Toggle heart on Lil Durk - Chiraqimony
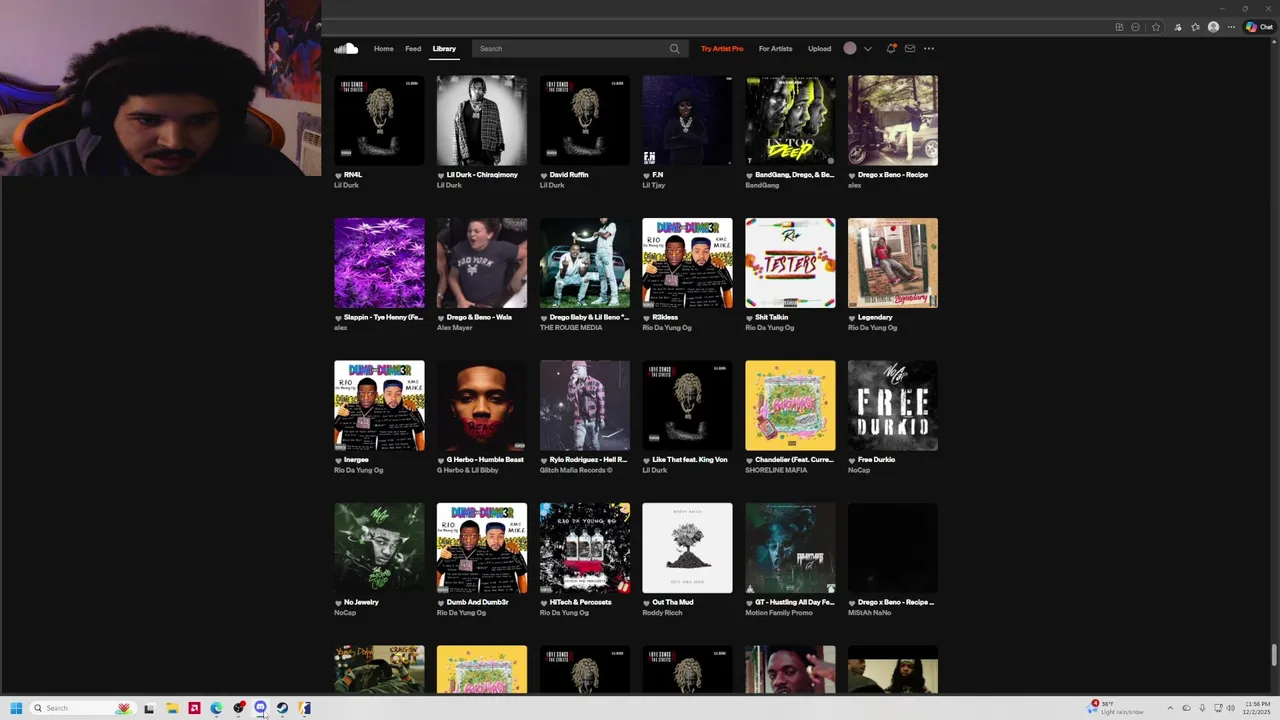Image resolution: width=1280 pixels, height=720 pixels. [x=441, y=175]
